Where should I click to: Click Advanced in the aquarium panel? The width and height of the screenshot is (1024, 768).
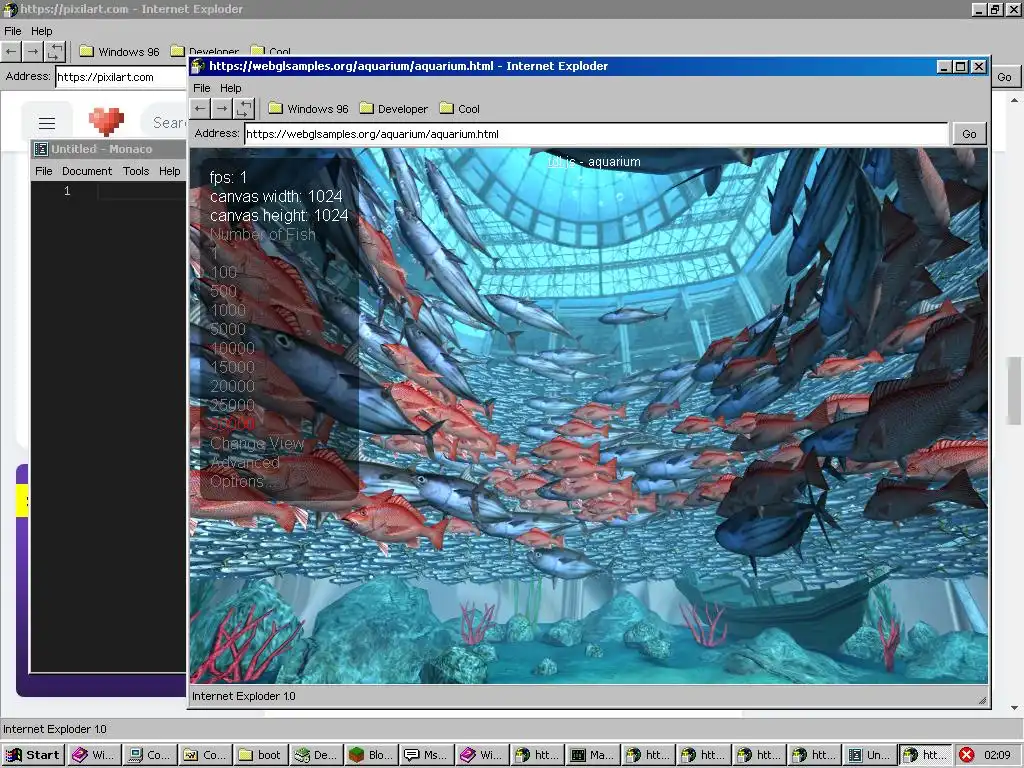click(x=244, y=462)
